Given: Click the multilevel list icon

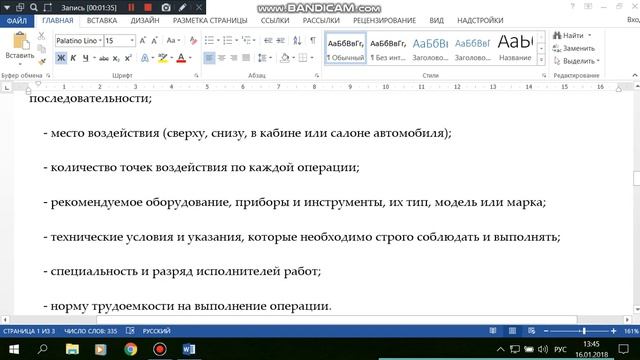Looking at the screenshot, I should [246, 40].
